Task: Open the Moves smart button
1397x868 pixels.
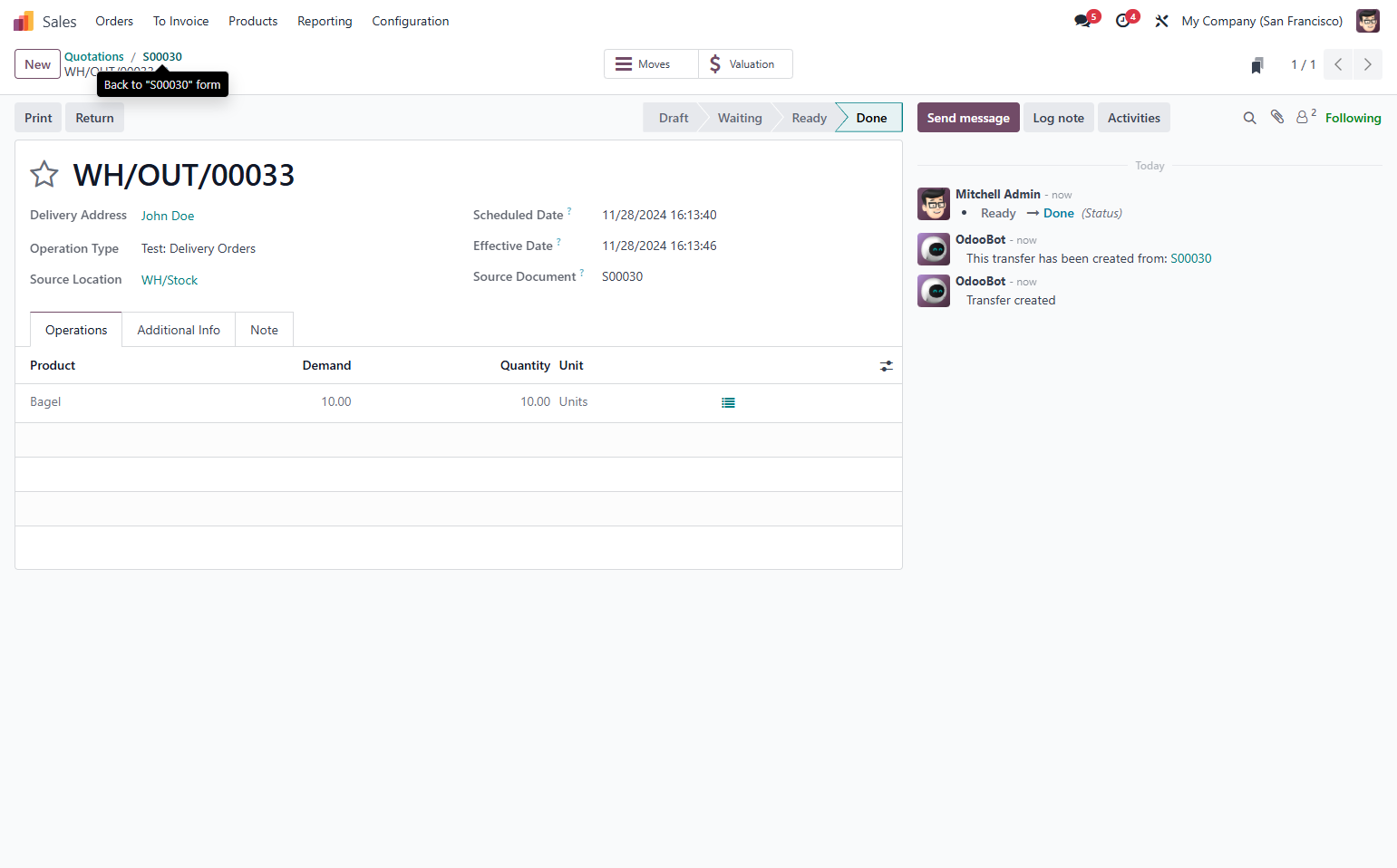Action: (x=652, y=64)
